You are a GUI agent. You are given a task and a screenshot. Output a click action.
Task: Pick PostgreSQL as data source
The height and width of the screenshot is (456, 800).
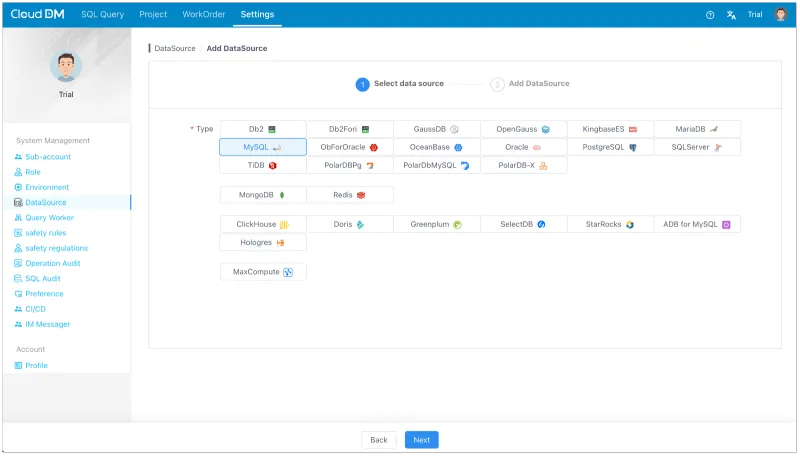pos(610,147)
